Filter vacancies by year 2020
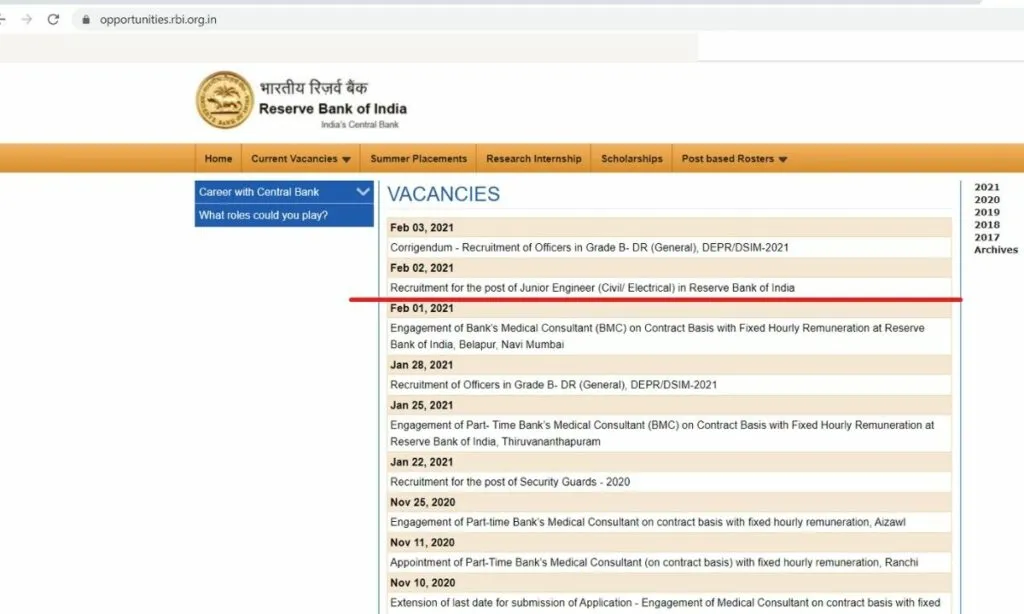The image size is (1024, 614). (x=987, y=200)
